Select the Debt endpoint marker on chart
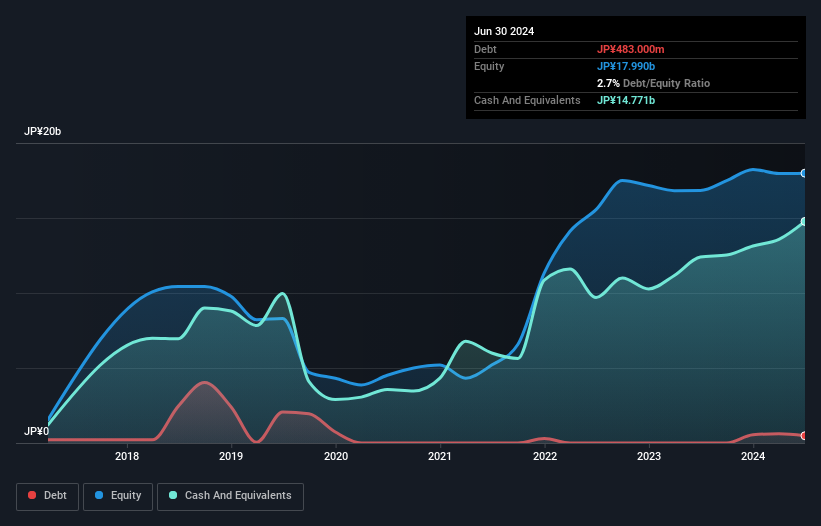Image resolution: width=821 pixels, height=526 pixels. 804,436
